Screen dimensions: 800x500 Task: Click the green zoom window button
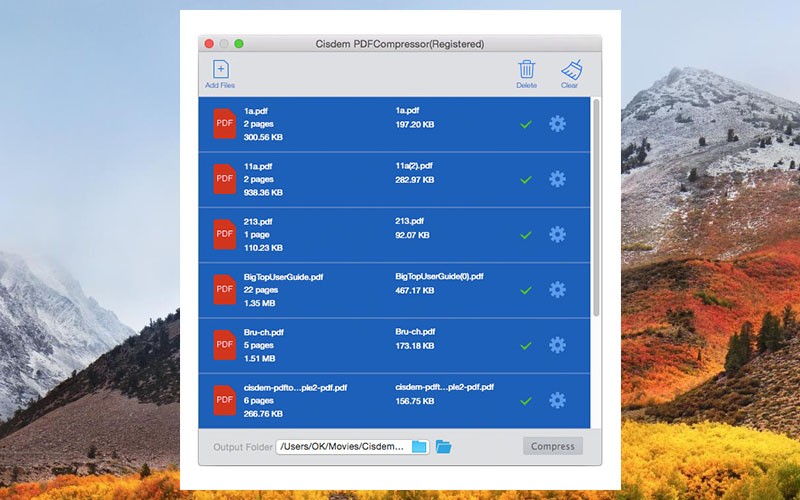(239, 44)
